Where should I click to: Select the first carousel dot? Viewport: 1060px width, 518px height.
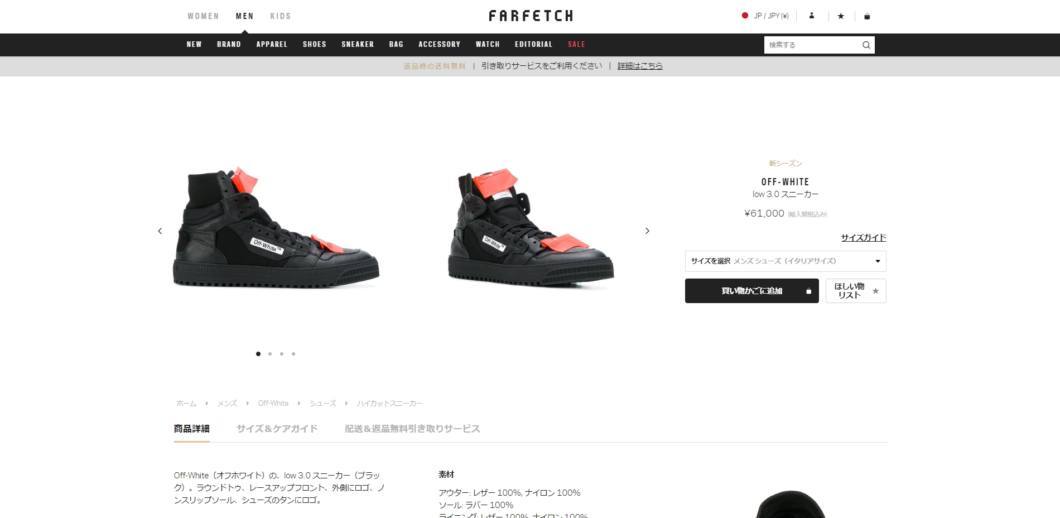click(x=258, y=354)
